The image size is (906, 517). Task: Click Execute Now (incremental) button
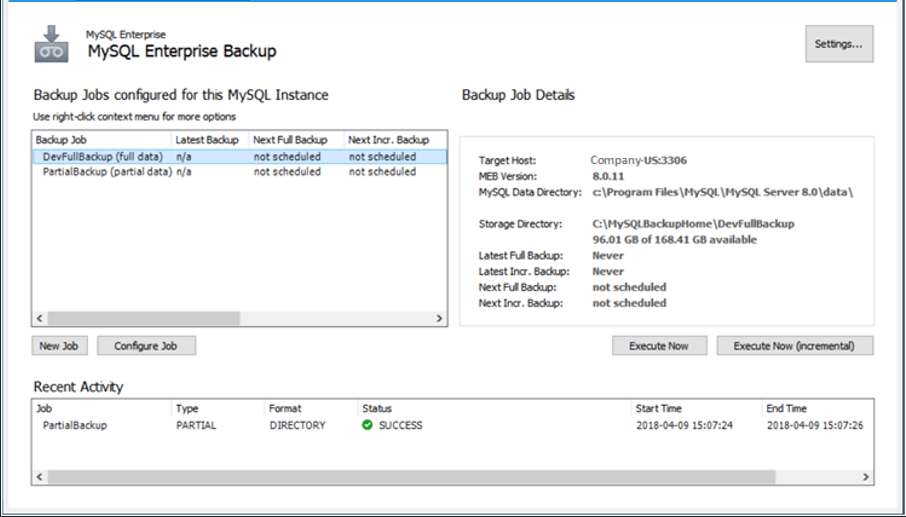pos(794,346)
